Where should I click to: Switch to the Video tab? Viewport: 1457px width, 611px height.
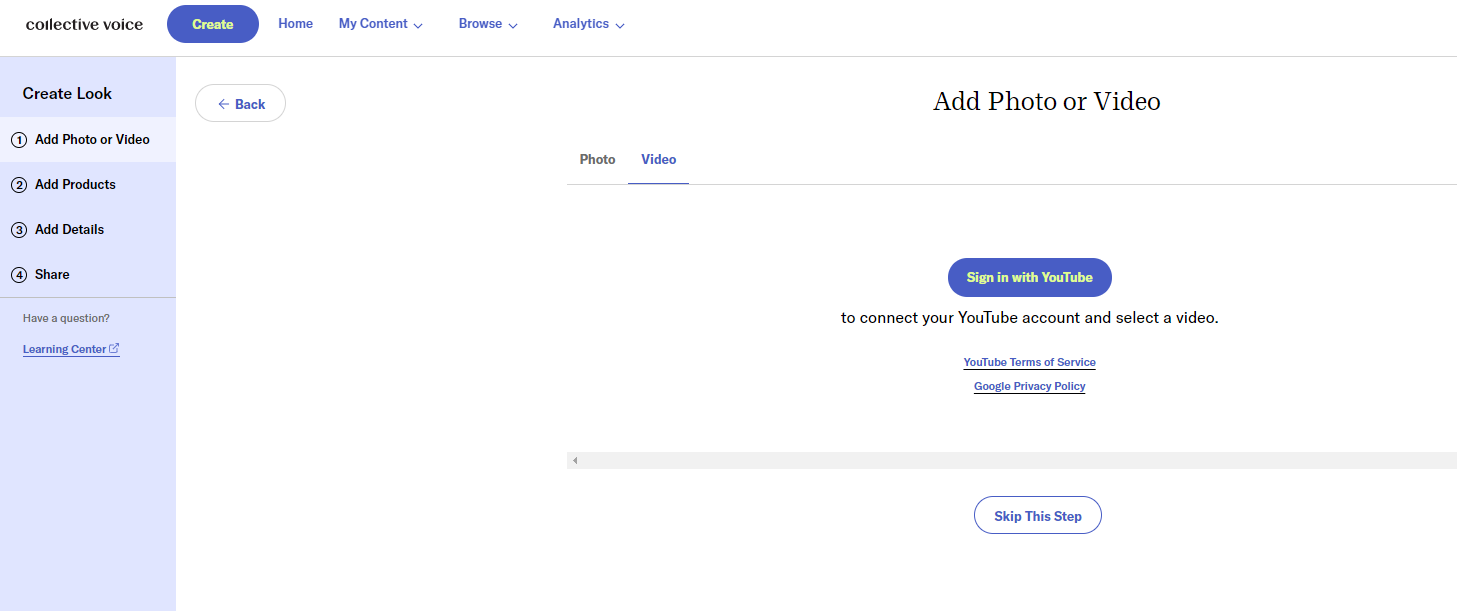[x=659, y=160]
